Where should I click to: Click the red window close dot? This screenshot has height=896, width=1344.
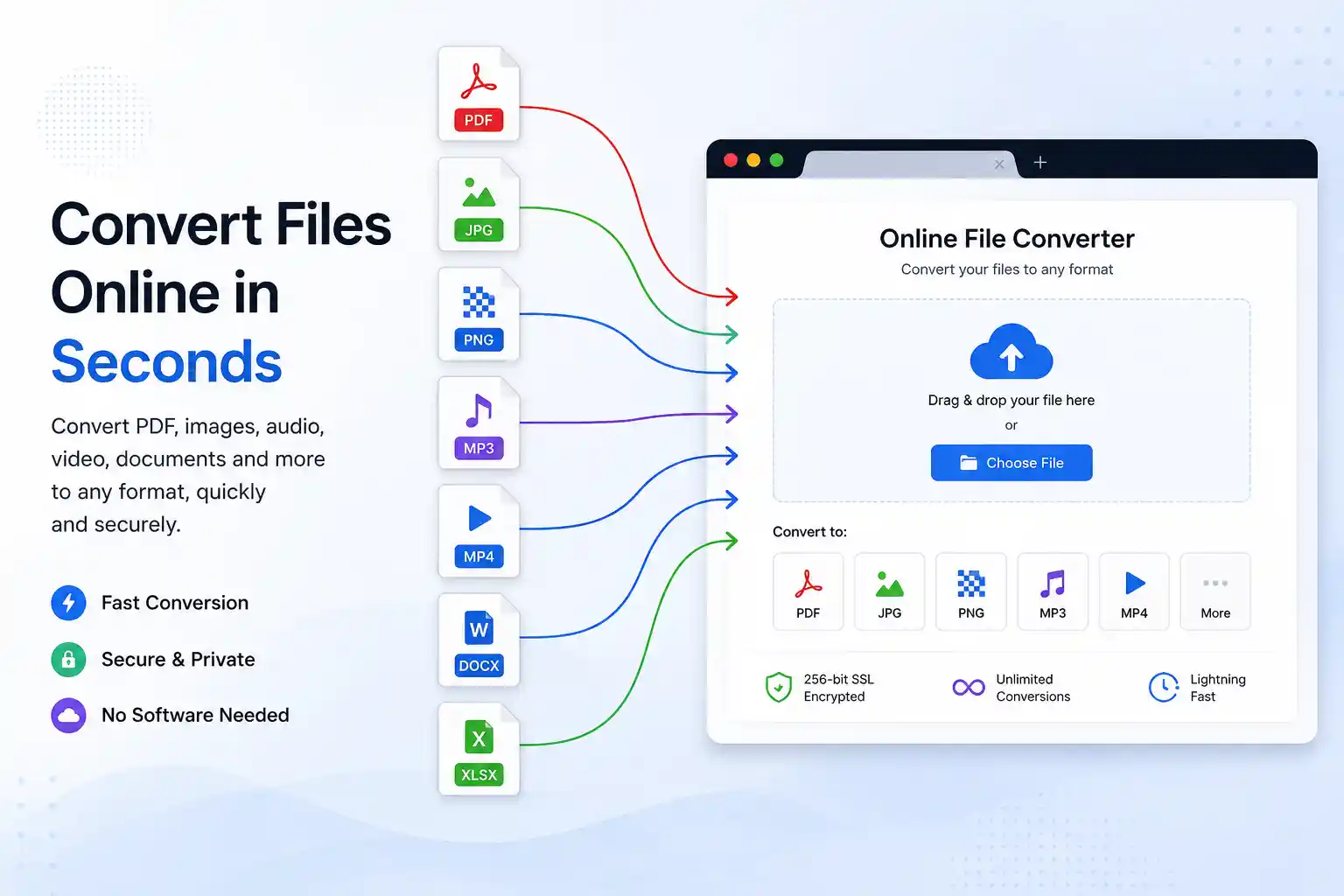pyautogui.click(x=731, y=160)
